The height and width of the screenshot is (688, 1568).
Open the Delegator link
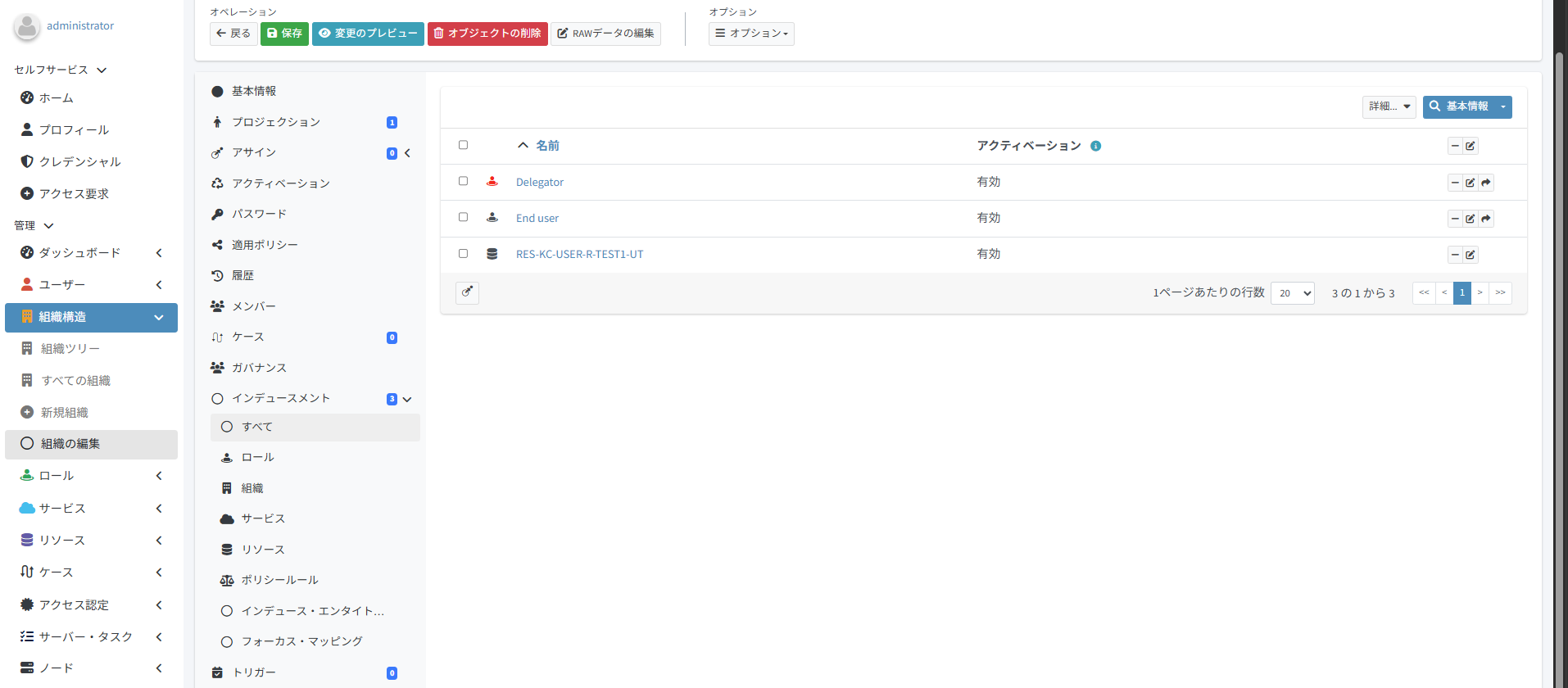point(540,182)
